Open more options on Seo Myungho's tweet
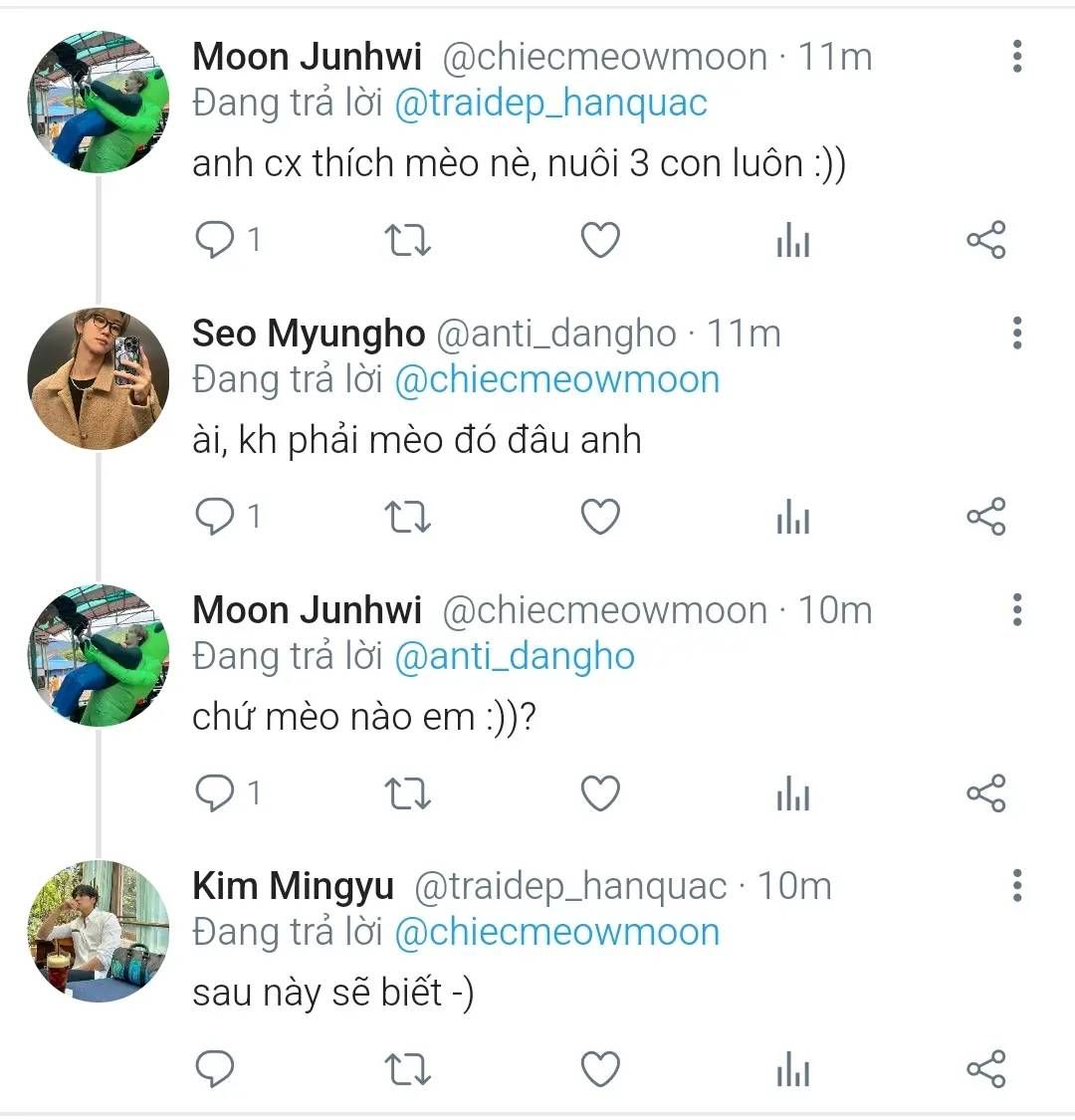This screenshot has height=1120, width=1075. coord(1017,334)
